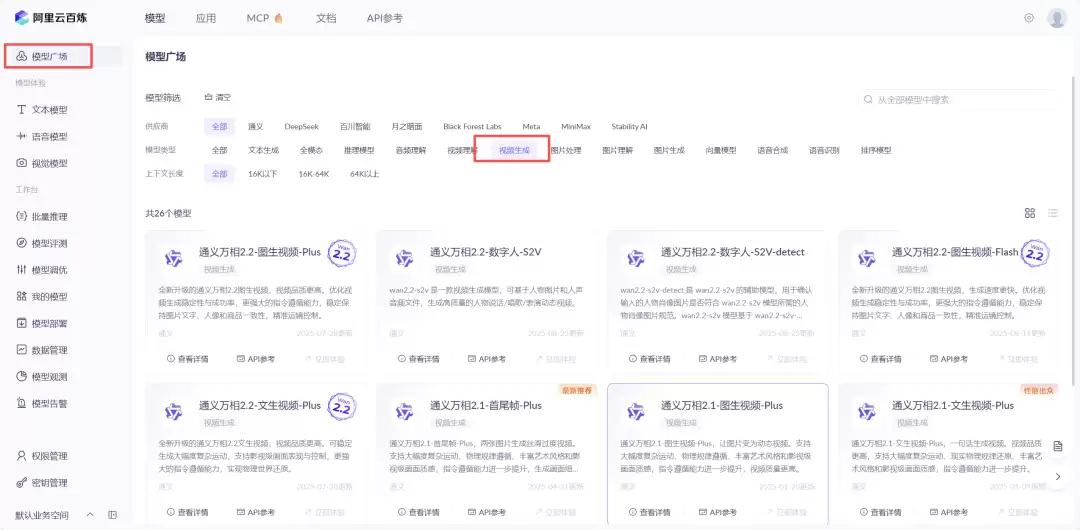This screenshot has width=1080, height=530.
Task: Click Wan 2.2 badge on 图生视频-Flash card
Action: click(x=1033, y=254)
